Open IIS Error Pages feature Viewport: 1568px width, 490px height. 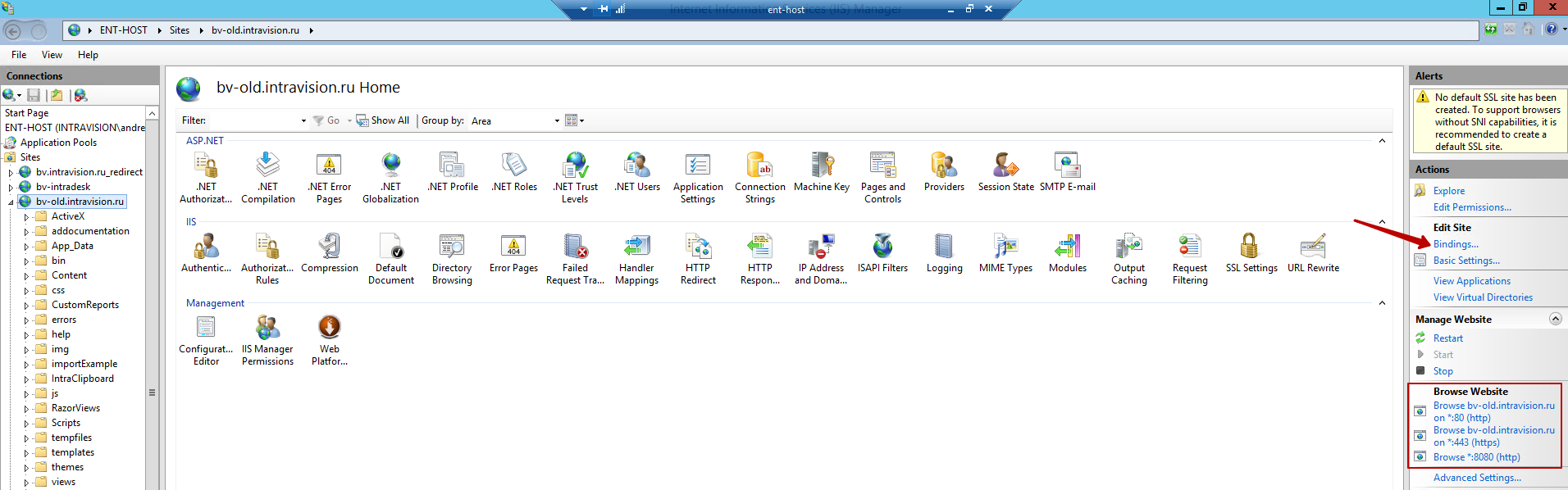click(x=513, y=253)
